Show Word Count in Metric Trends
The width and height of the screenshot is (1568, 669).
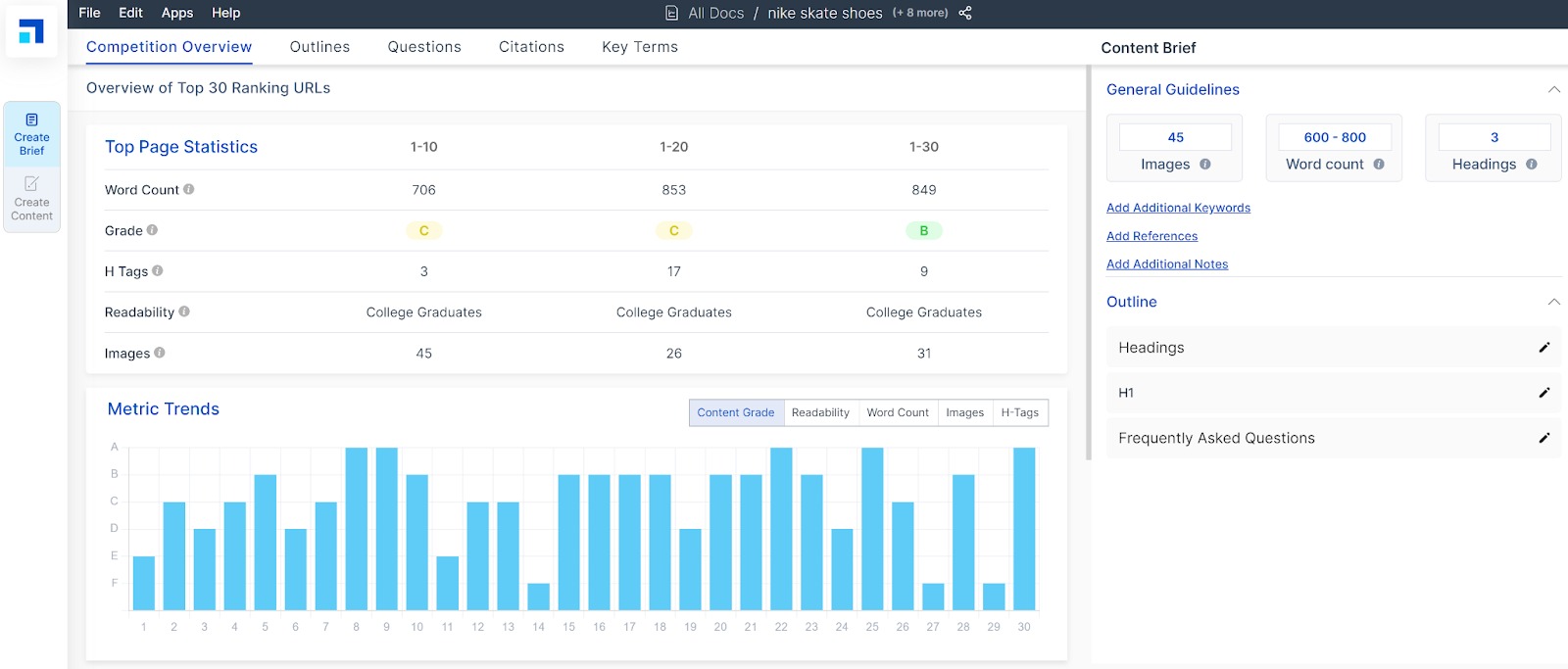[x=897, y=412]
